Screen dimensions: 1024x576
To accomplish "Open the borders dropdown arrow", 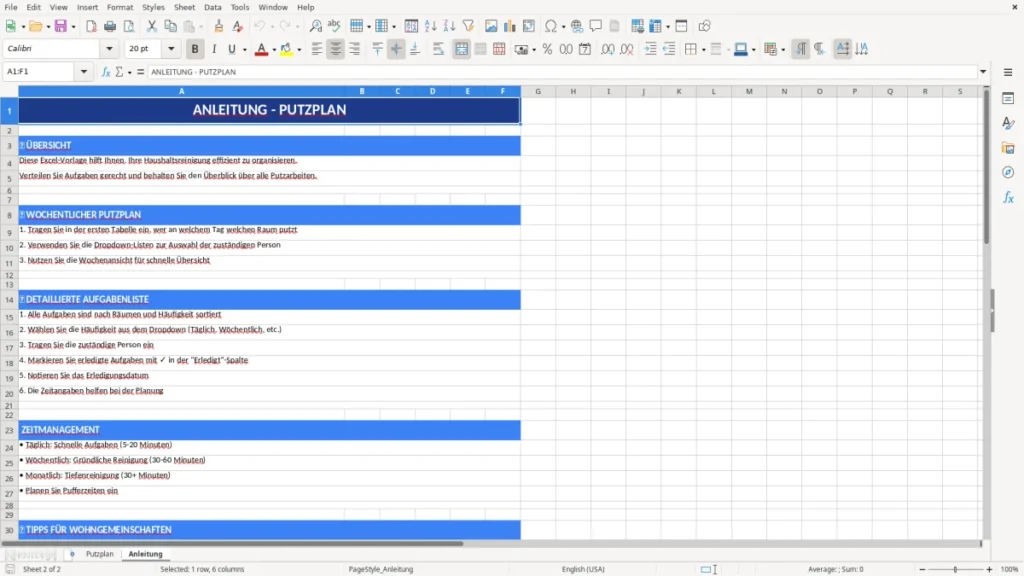I will (703, 49).
